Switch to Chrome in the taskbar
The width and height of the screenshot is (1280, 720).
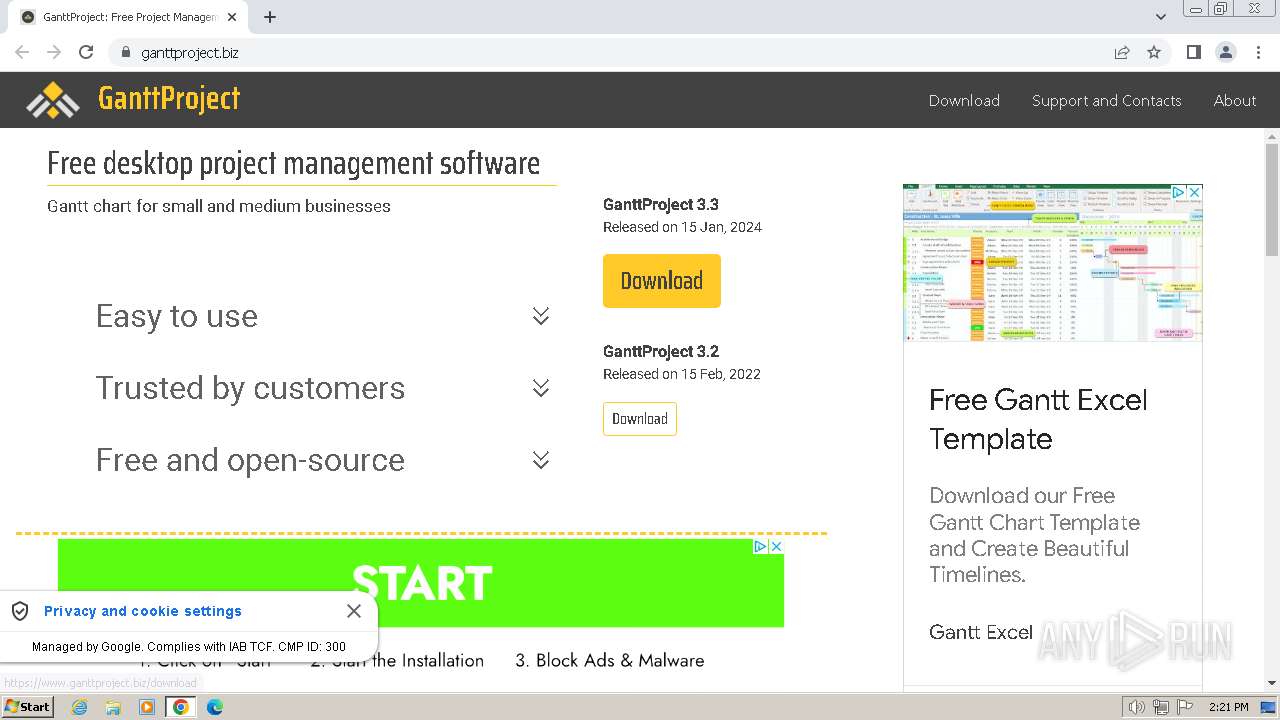coord(181,707)
